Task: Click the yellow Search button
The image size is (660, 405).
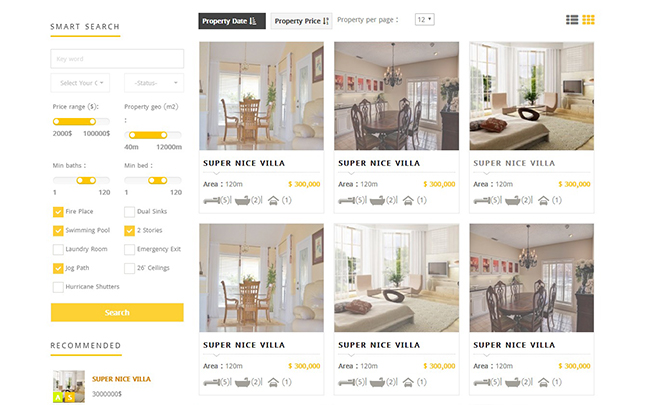Action: tap(117, 312)
